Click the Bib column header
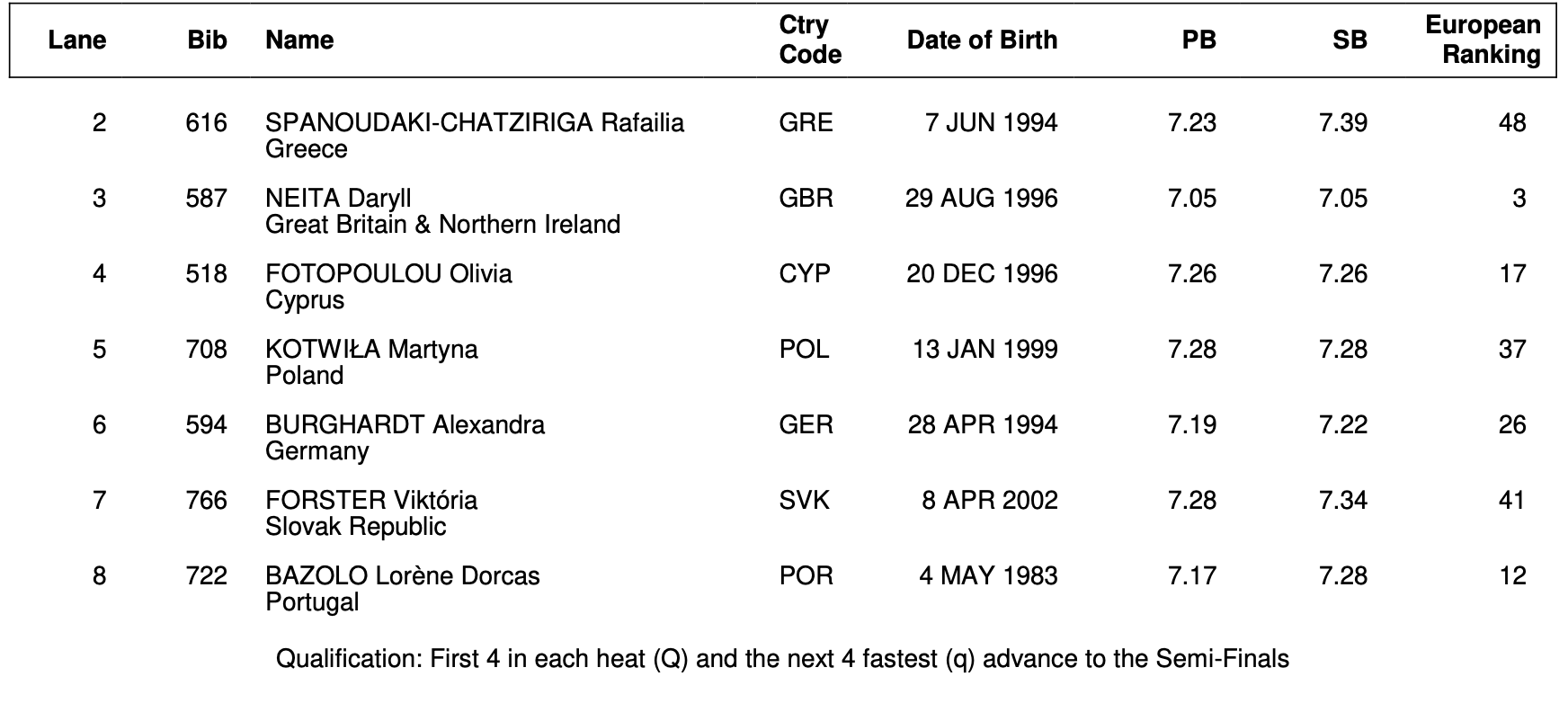The width and height of the screenshot is (1568, 721). (x=207, y=40)
